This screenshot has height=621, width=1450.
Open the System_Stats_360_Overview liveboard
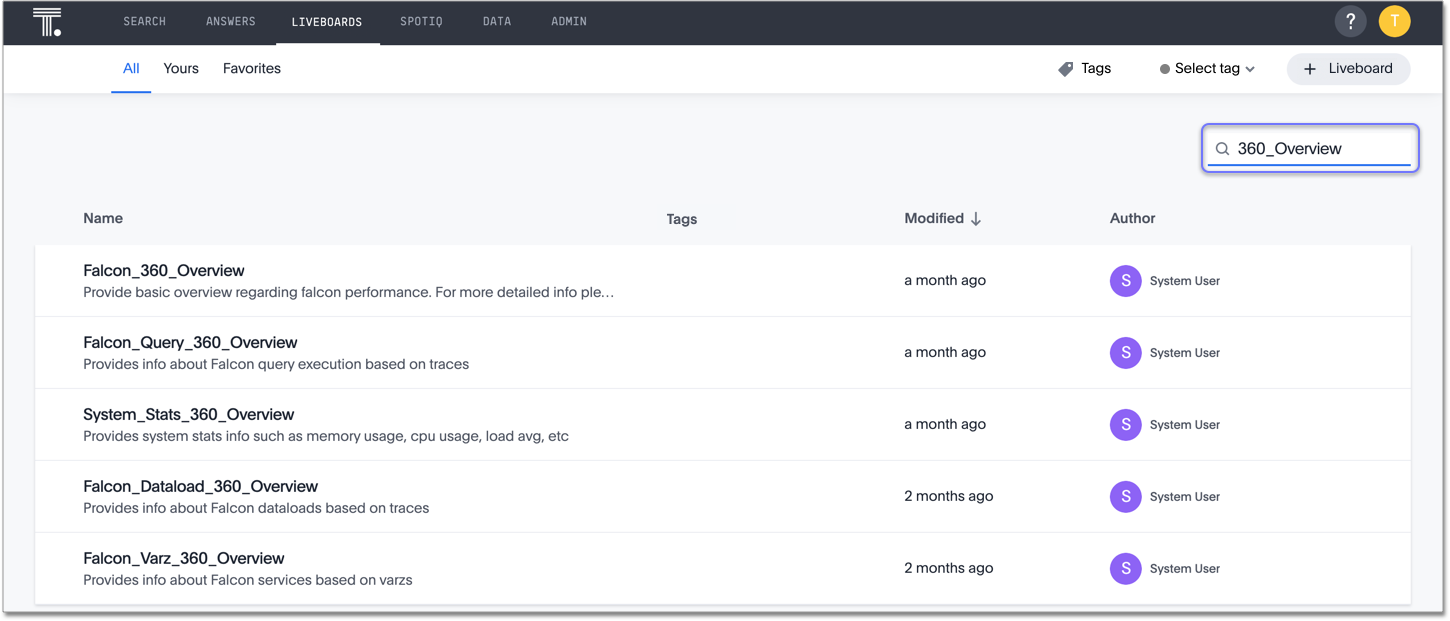click(188, 414)
